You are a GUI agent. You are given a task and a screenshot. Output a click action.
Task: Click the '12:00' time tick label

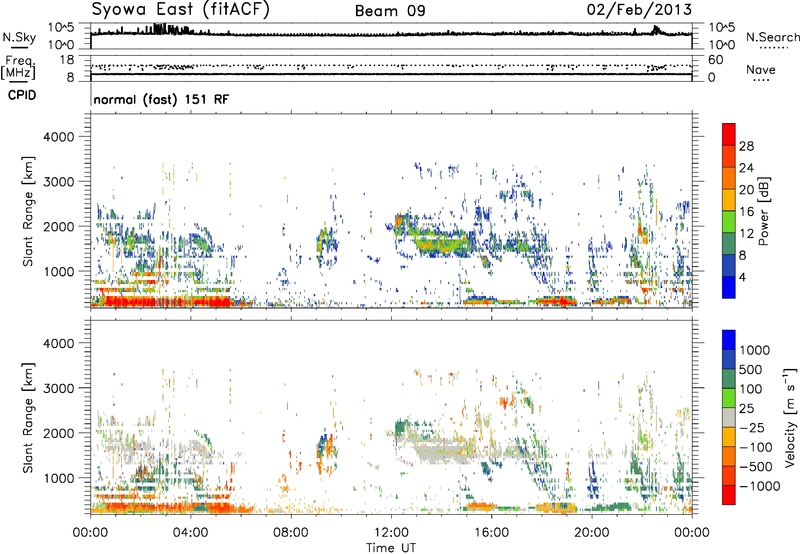(x=391, y=533)
